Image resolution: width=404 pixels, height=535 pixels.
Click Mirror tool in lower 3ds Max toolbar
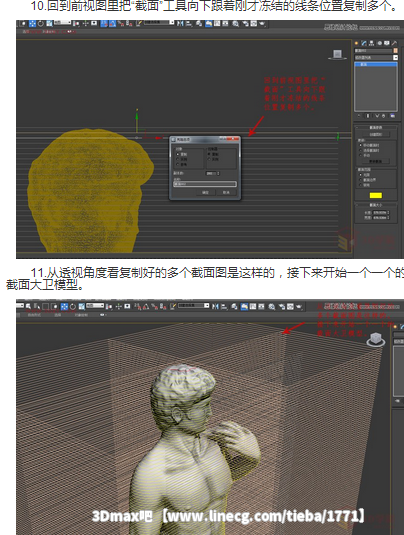coord(215,306)
